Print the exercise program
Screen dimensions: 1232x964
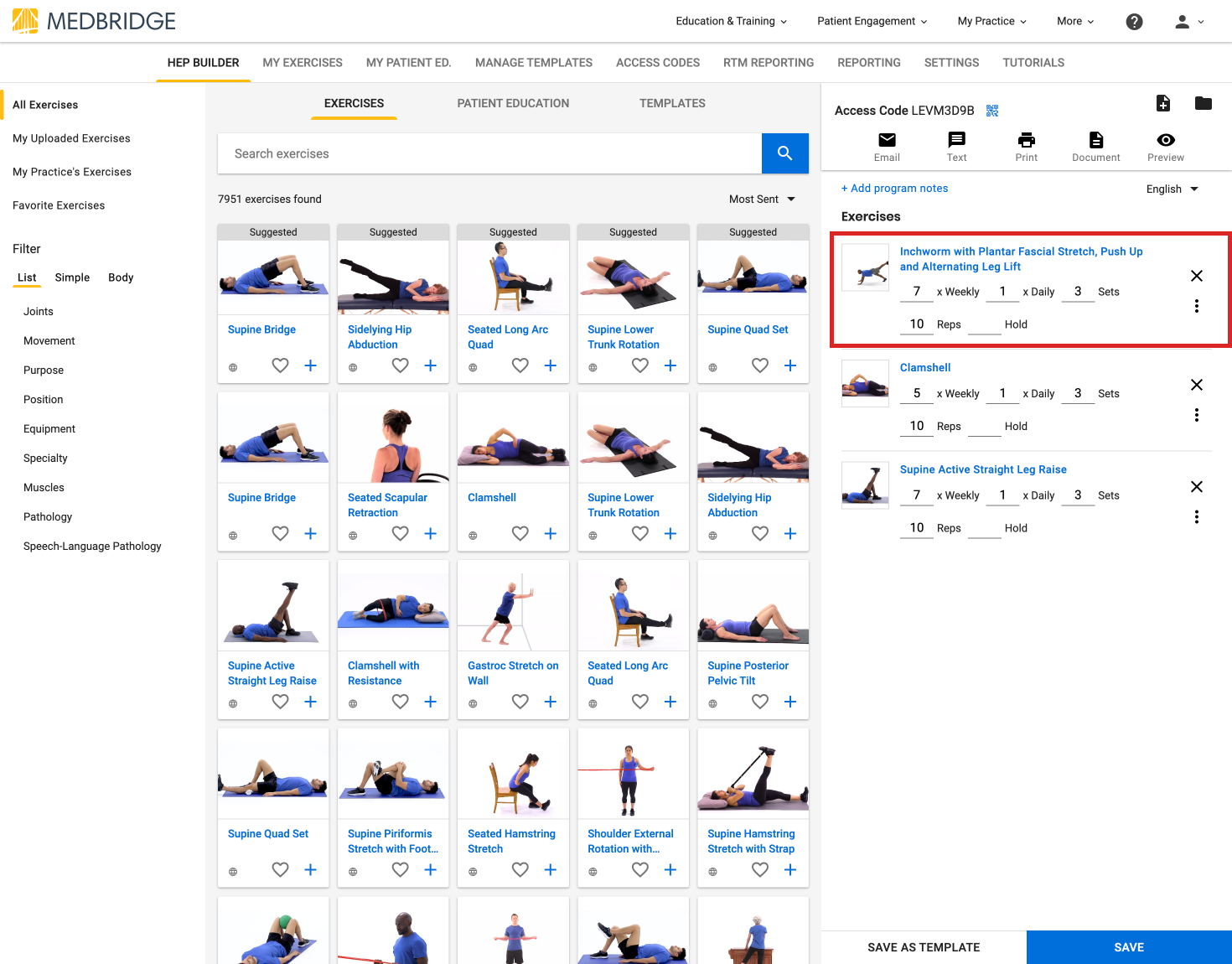click(x=1026, y=147)
